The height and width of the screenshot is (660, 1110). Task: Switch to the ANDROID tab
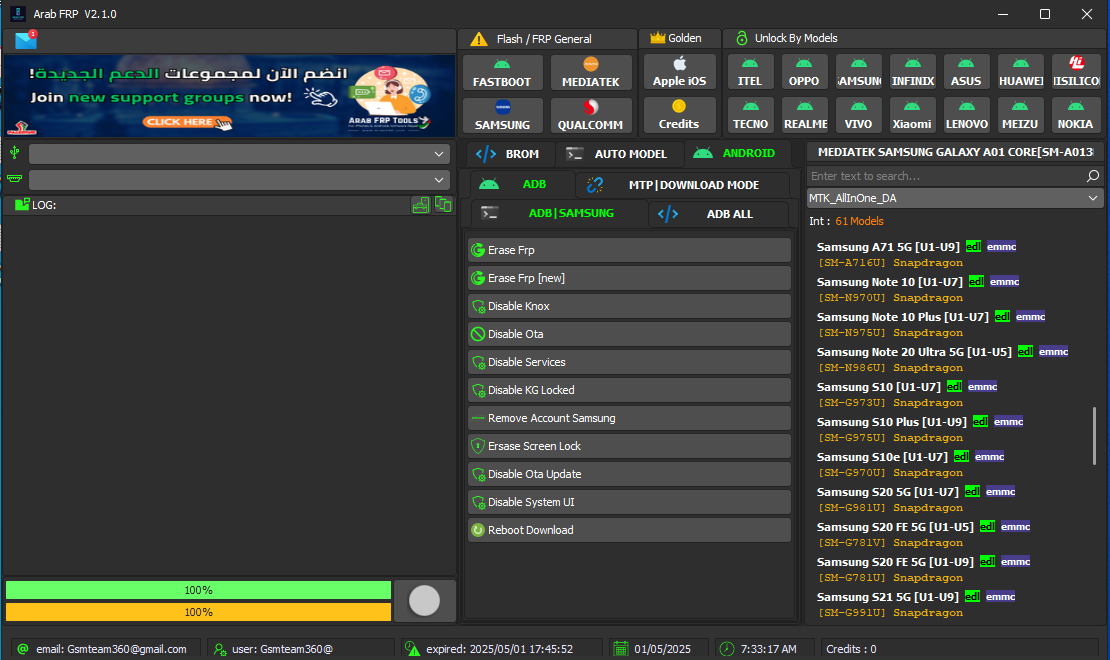tap(736, 153)
